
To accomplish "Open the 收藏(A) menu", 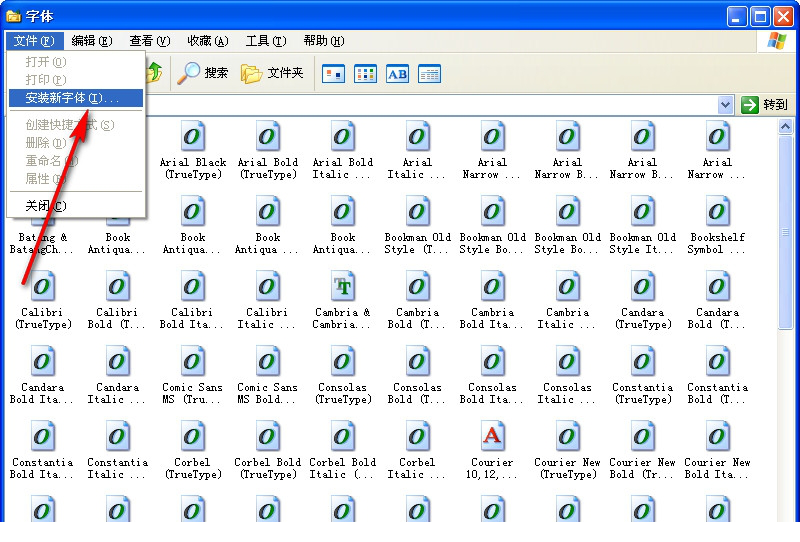I will [x=208, y=41].
